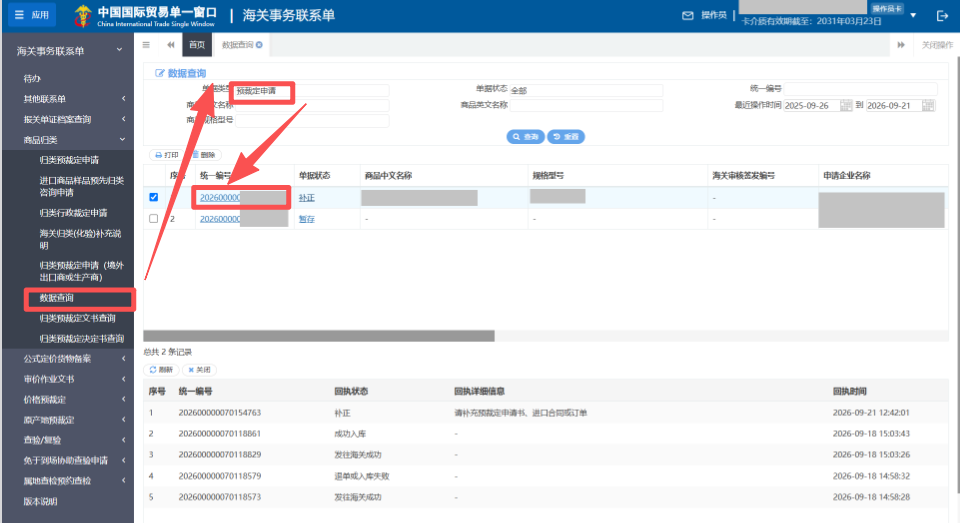Click the tabs scroll-left double arrow
960x523 pixels.
(171, 45)
